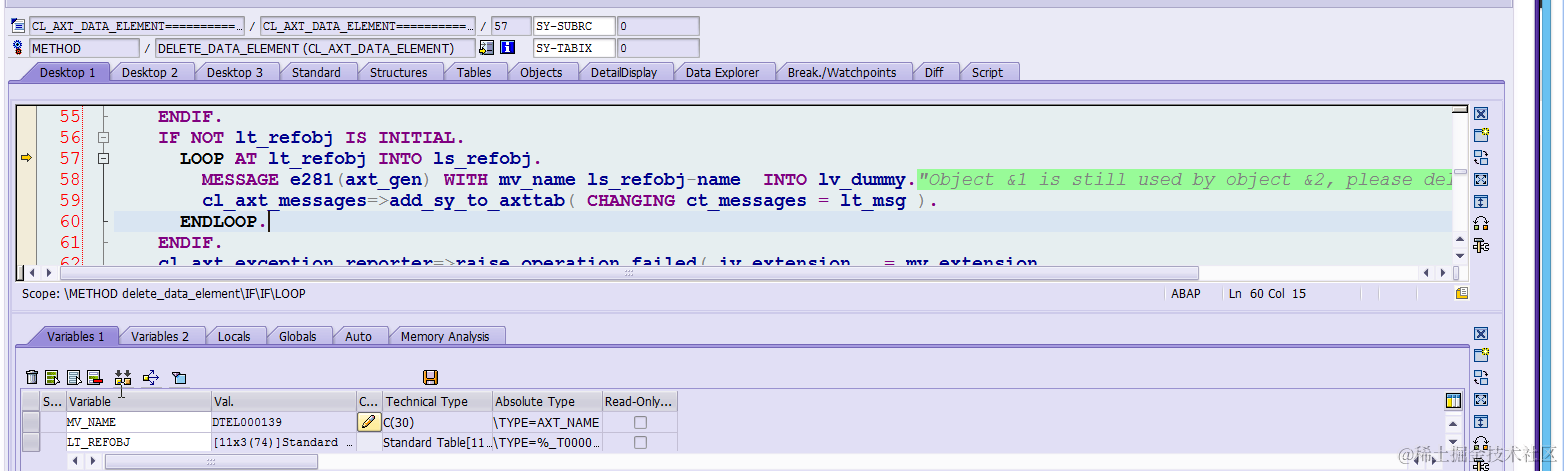Collapse the IF block at line 56
This screenshot has width=1564, height=471.
(x=103, y=138)
